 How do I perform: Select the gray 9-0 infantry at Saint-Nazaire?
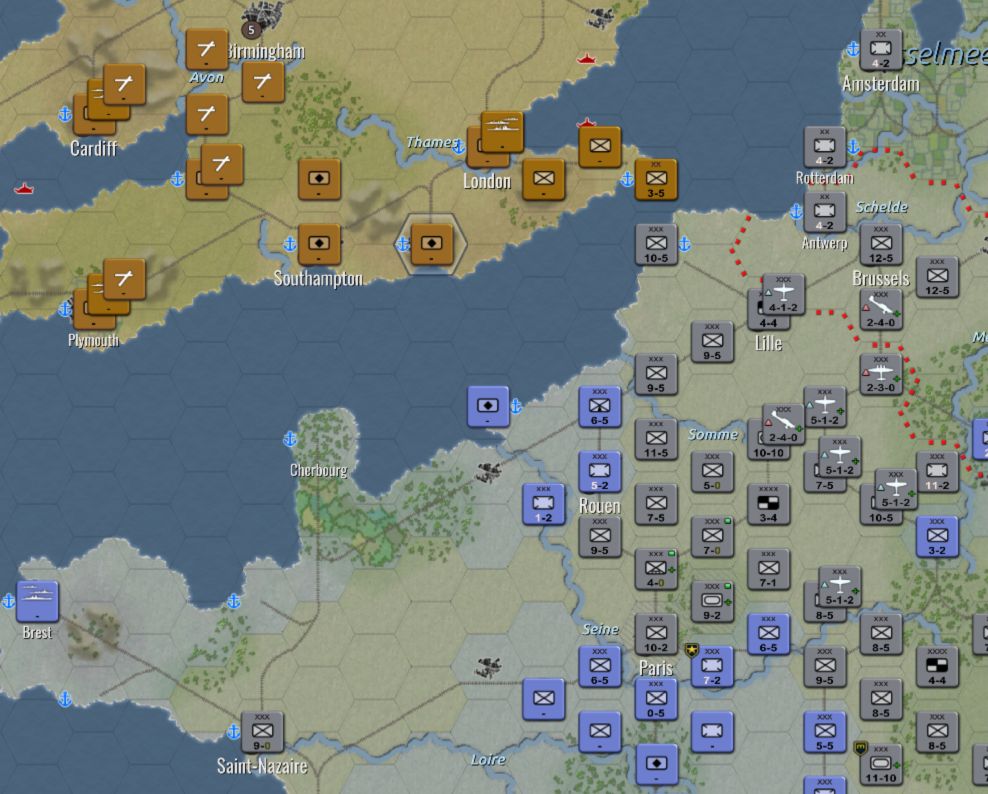point(262,732)
